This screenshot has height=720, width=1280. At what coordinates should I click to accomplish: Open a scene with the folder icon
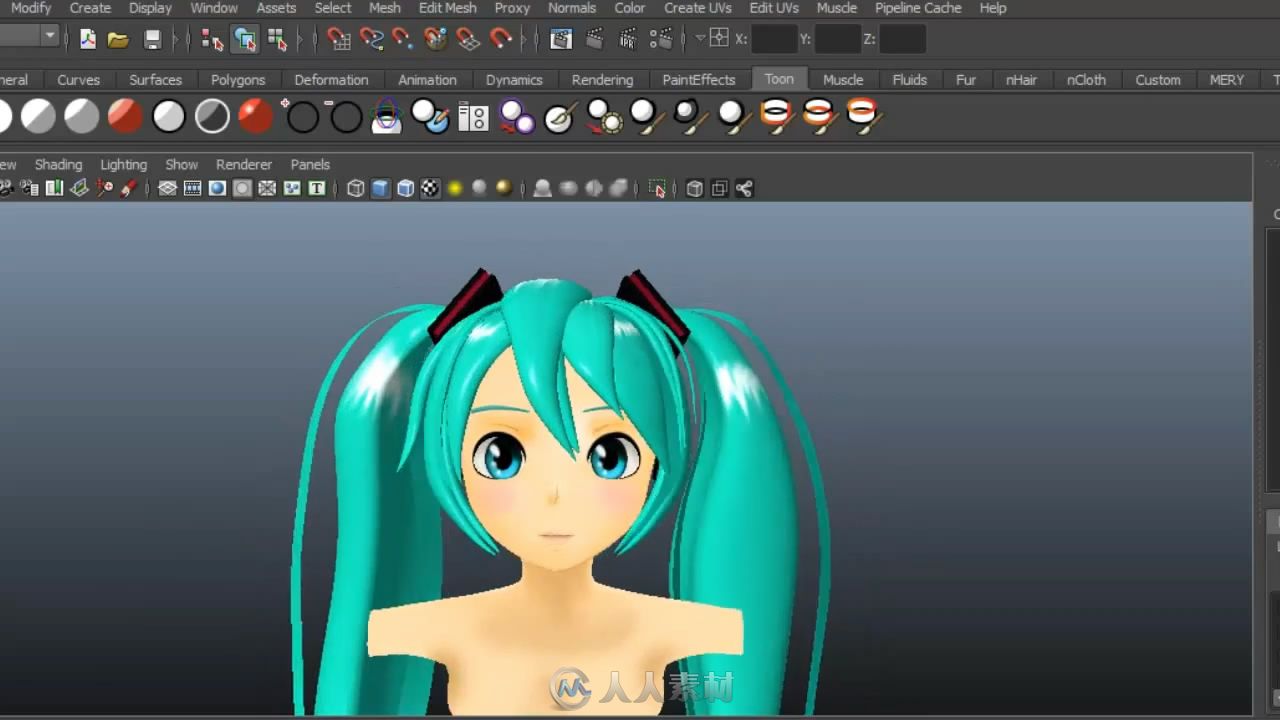118,40
